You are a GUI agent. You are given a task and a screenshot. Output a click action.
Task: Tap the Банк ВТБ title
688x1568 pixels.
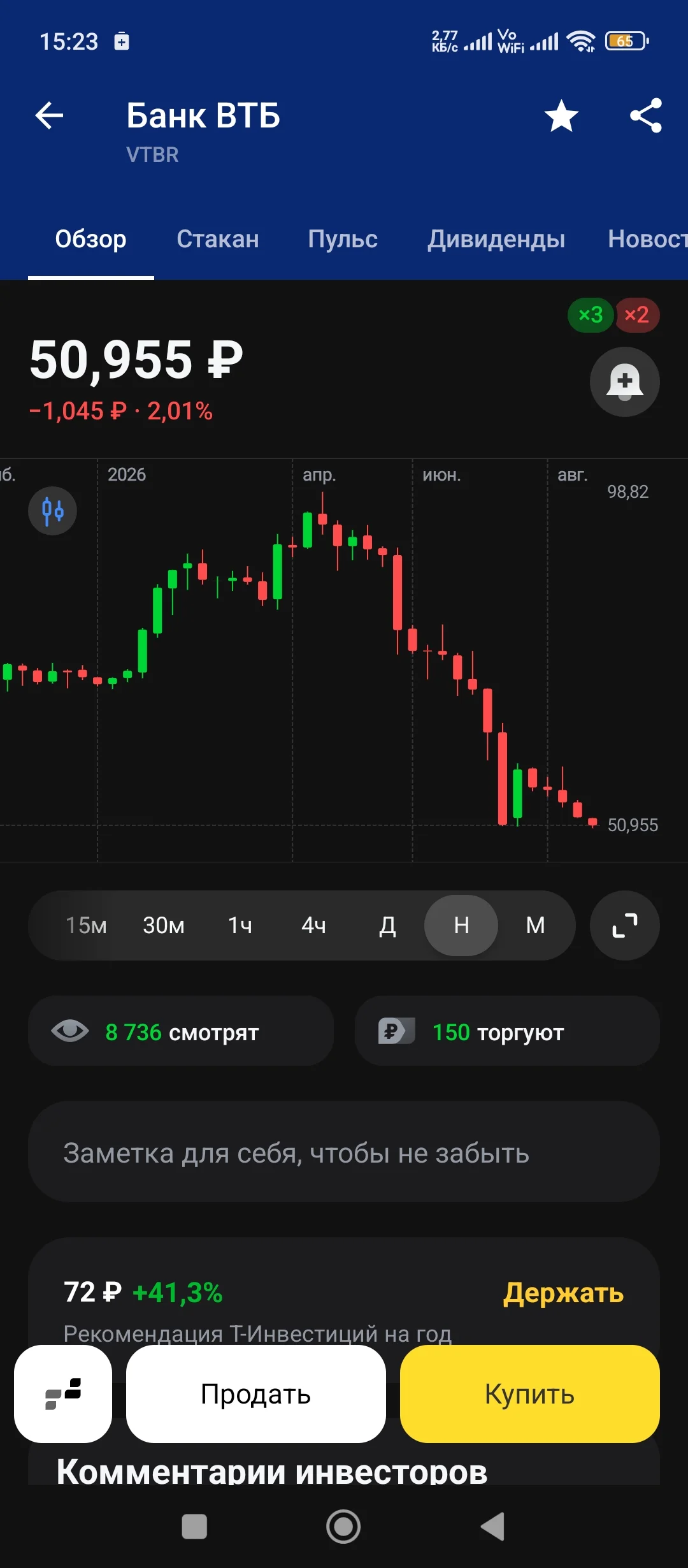[203, 115]
